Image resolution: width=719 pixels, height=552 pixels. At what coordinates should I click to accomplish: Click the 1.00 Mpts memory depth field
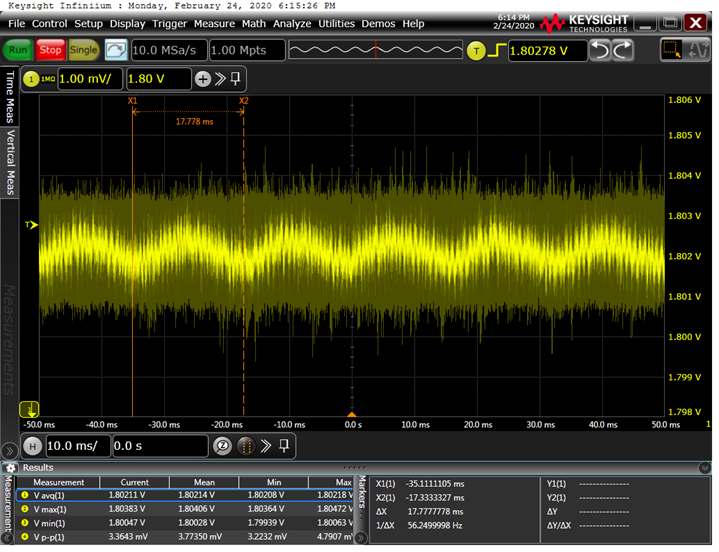pos(247,50)
